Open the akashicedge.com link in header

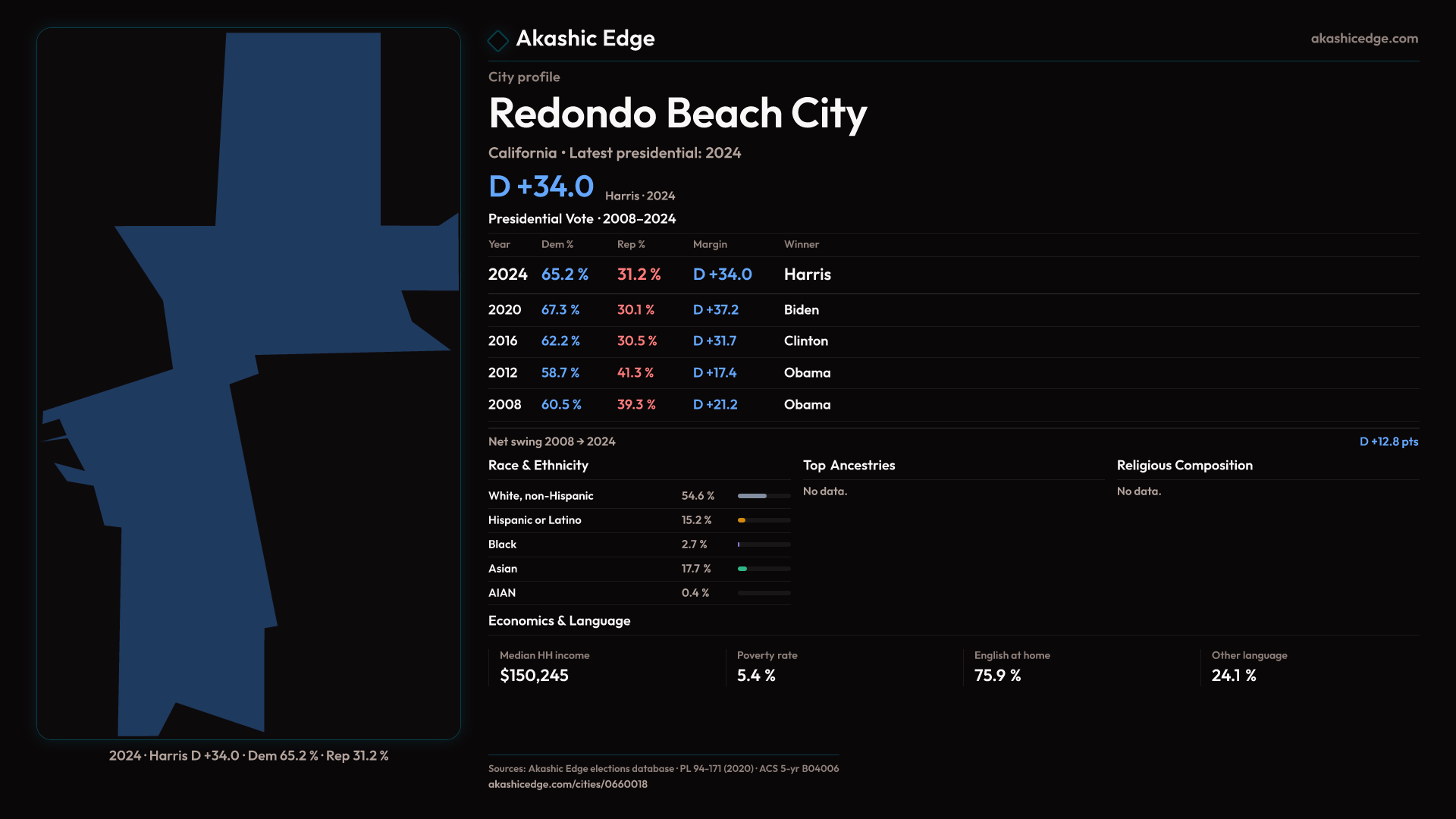1363,39
